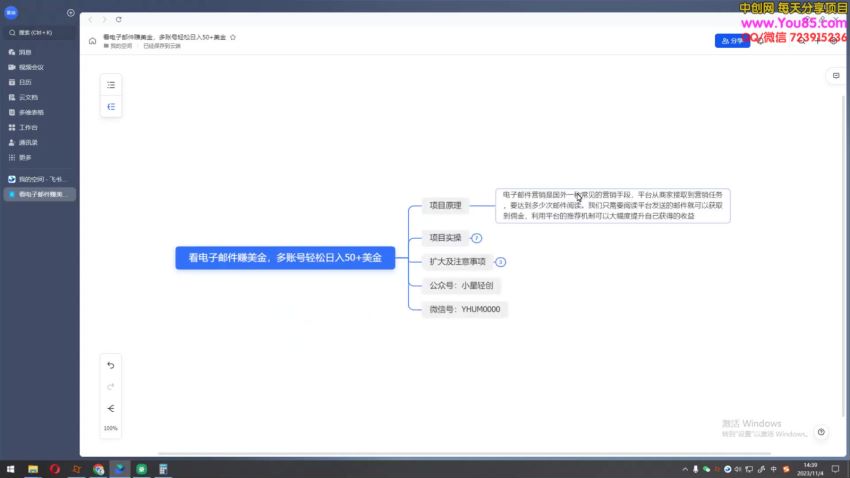Click the WeChat tray icon
This screenshot has width=850, height=478.
pos(706,469)
